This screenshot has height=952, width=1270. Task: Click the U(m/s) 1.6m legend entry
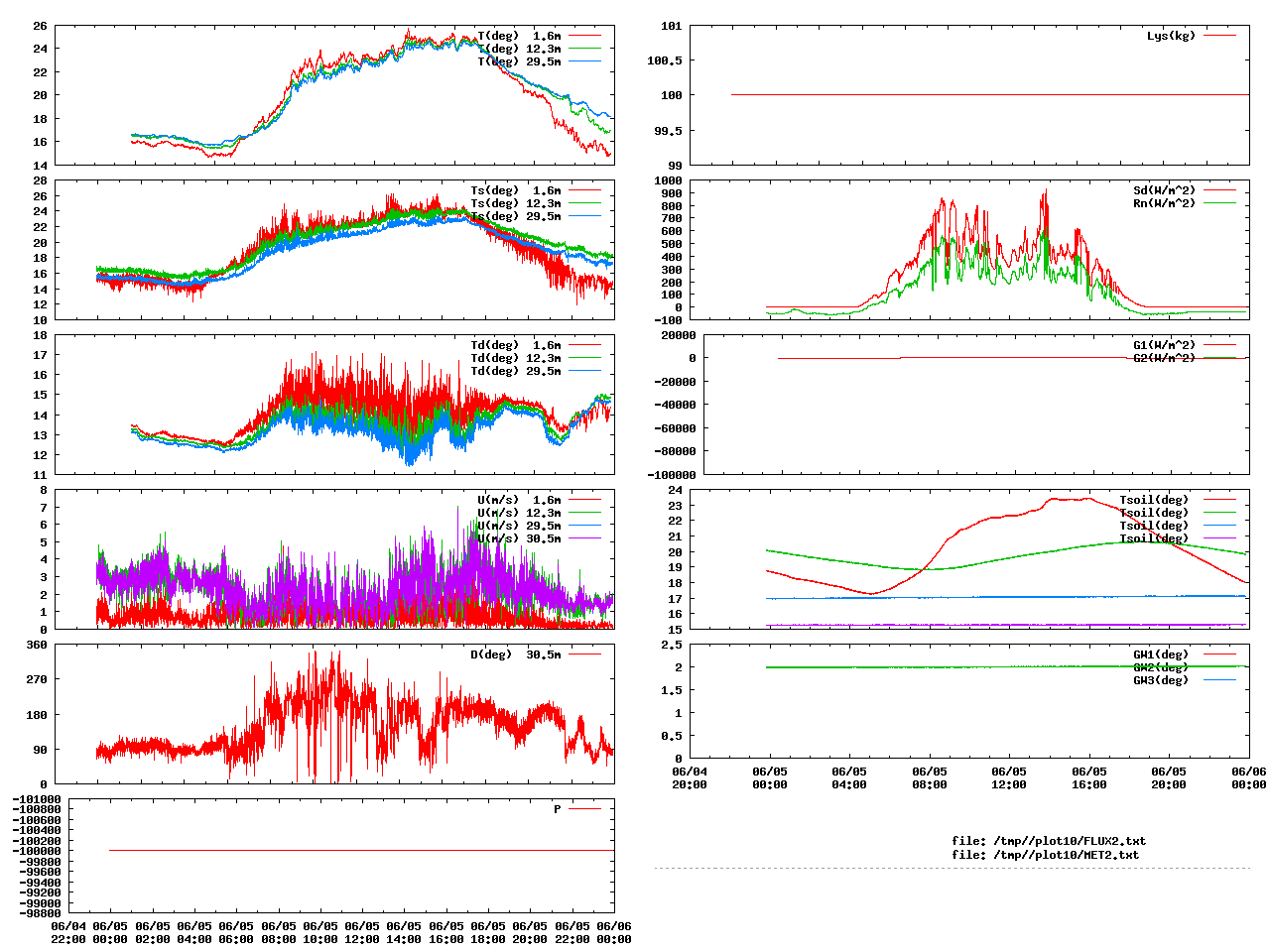pyautogui.click(x=519, y=500)
